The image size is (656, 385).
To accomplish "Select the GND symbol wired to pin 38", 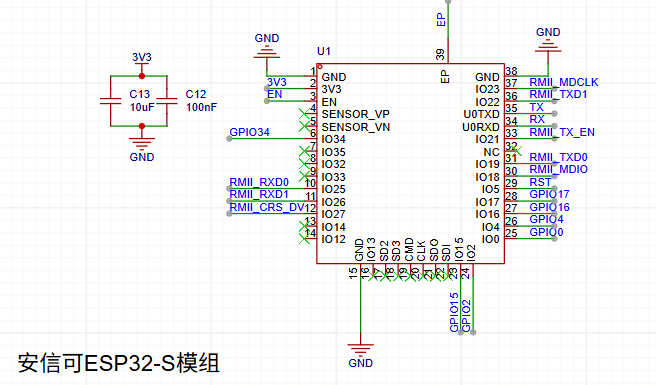I will pos(548,47).
